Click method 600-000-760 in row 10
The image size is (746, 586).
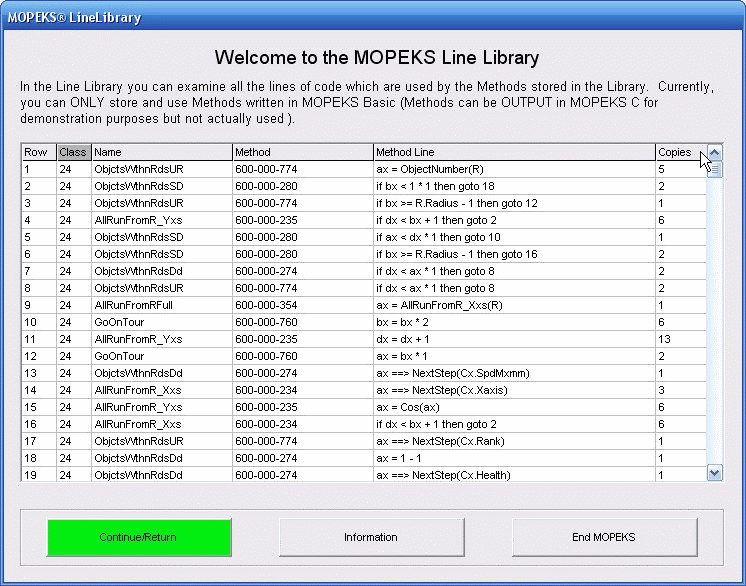(303, 322)
